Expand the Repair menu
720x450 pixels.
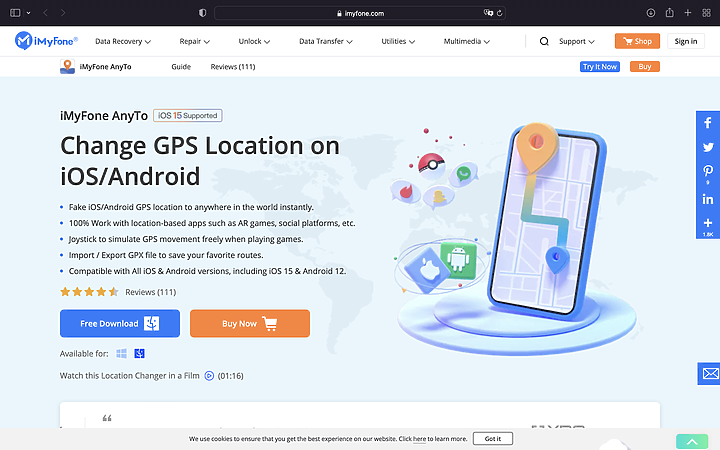click(x=195, y=41)
